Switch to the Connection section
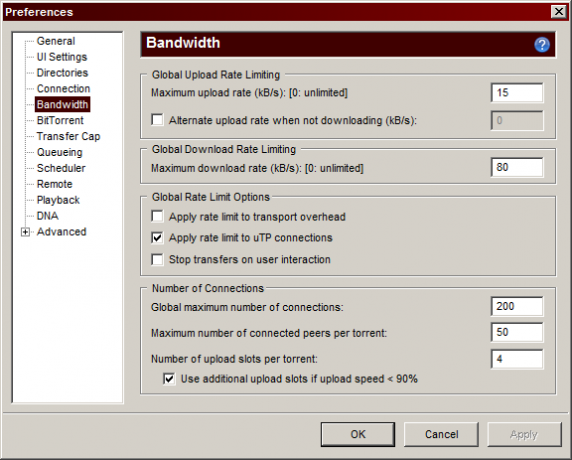Viewport: 572px width, 460px height. (x=63, y=89)
